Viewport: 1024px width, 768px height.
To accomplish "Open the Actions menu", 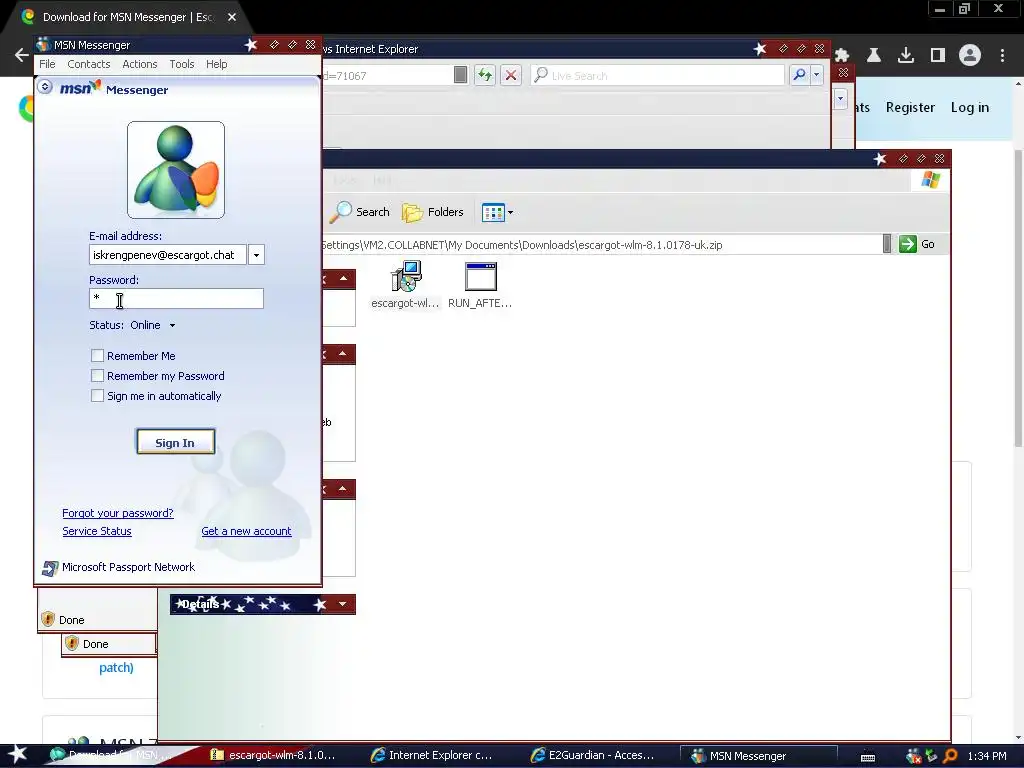I will 140,64.
